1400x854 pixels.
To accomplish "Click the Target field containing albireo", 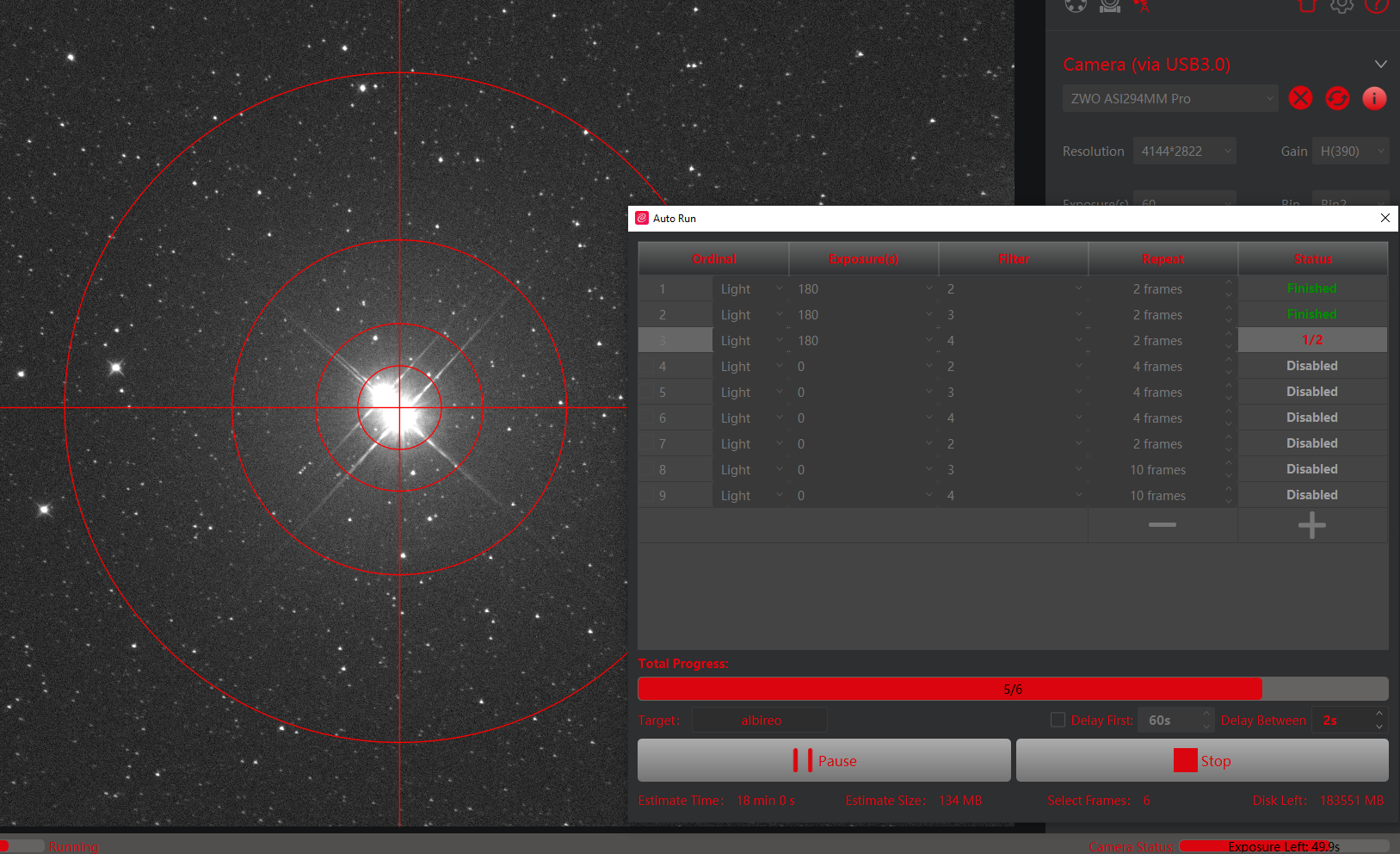I will pos(760,721).
